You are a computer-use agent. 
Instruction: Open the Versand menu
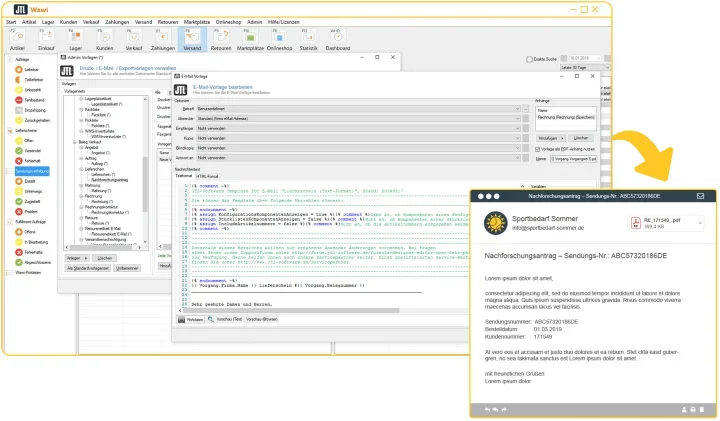pyautogui.click(x=143, y=22)
